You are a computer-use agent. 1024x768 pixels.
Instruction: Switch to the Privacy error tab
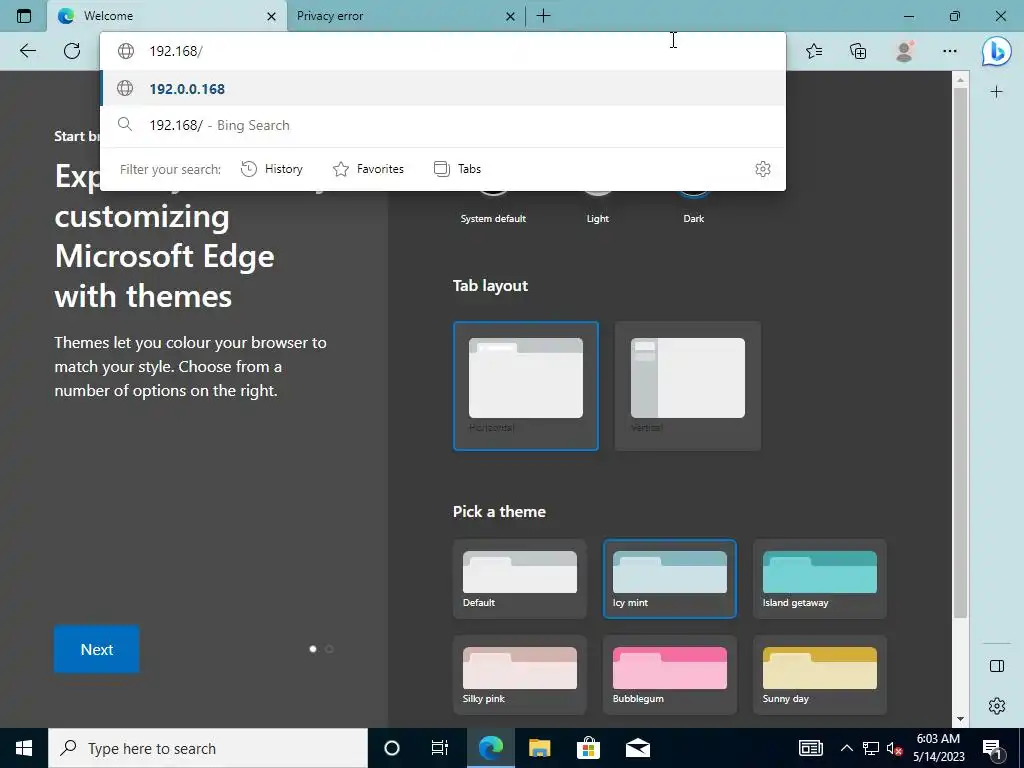405,16
